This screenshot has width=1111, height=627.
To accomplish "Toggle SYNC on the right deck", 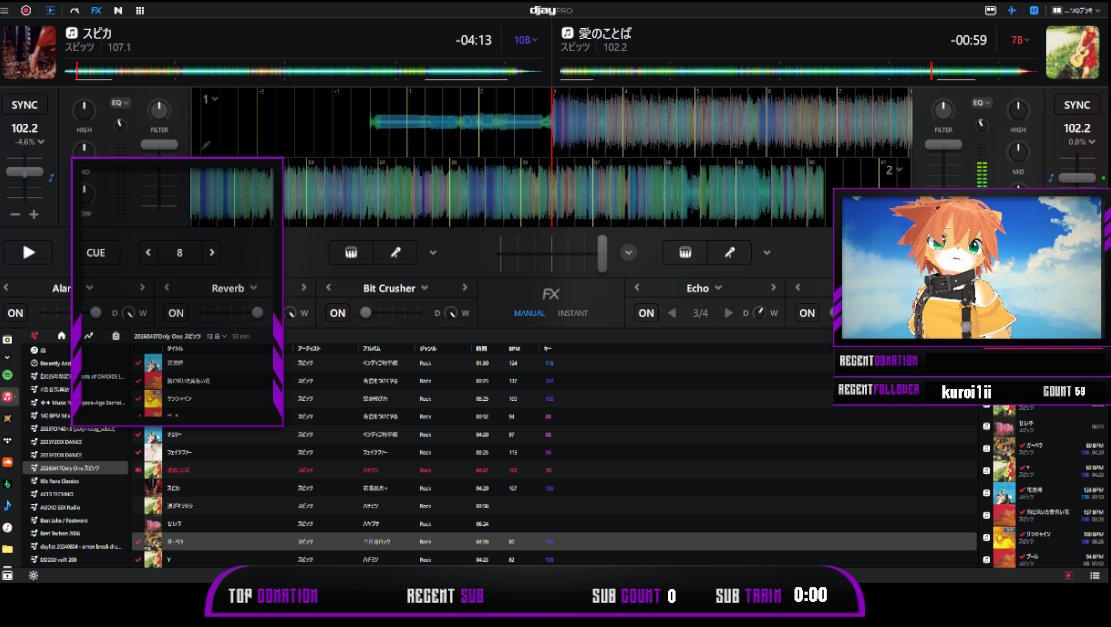I will click(x=1076, y=105).
